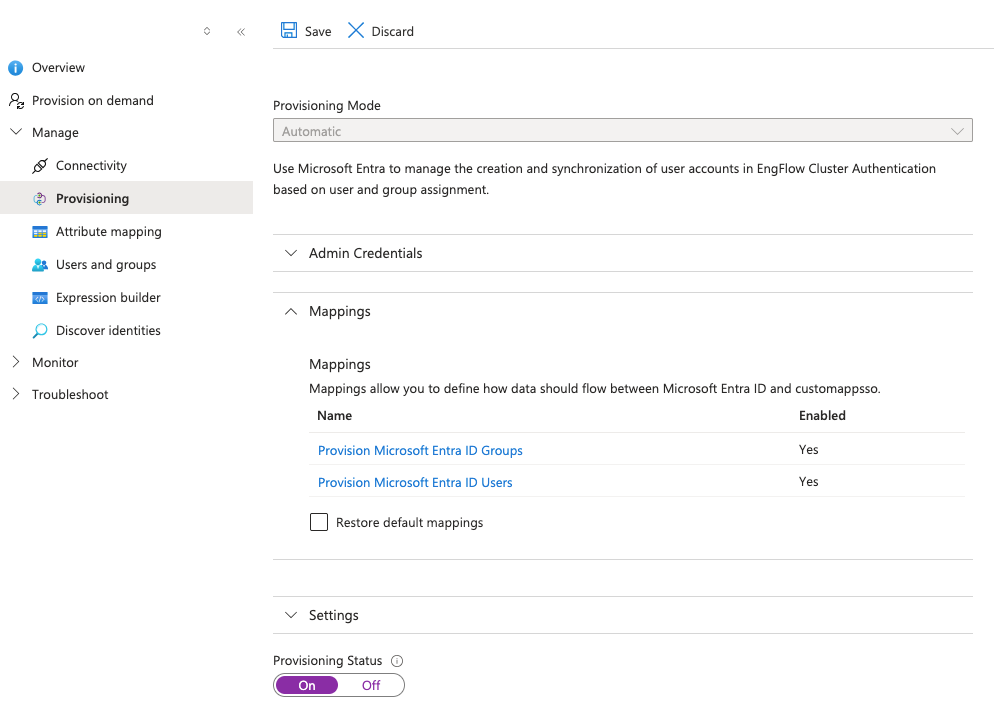Click the Discover identities magnifier icon
This screenshot has height=711, width=994.
tap(39, 331)
